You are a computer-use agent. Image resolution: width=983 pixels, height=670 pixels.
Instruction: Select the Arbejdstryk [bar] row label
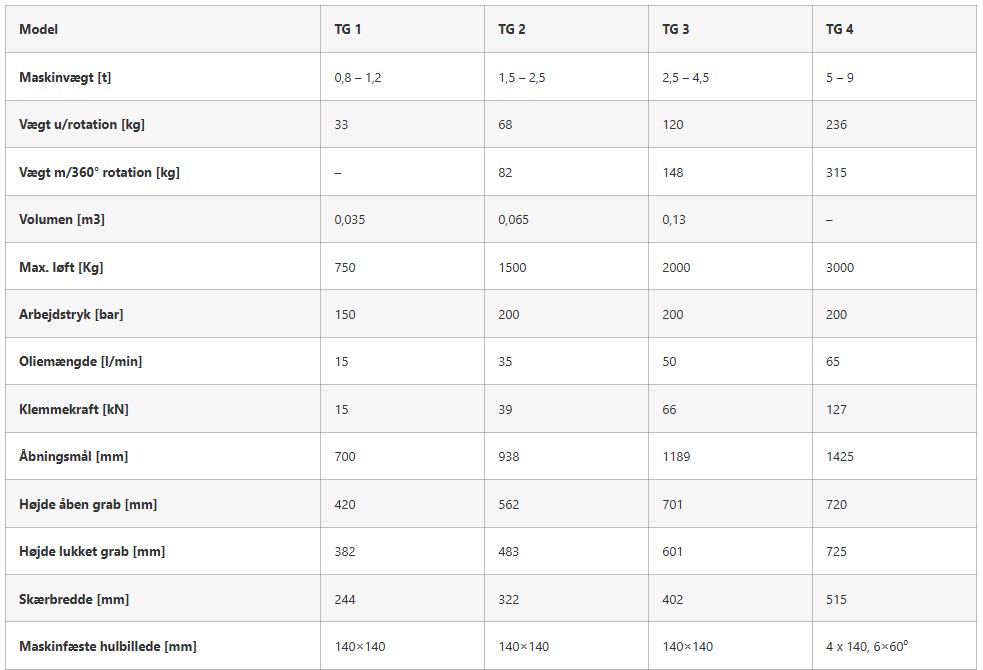click(71, 314)
